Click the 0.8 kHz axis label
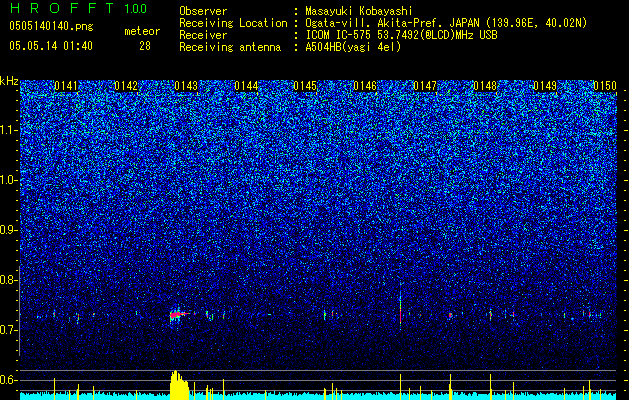 coord(8,280)
